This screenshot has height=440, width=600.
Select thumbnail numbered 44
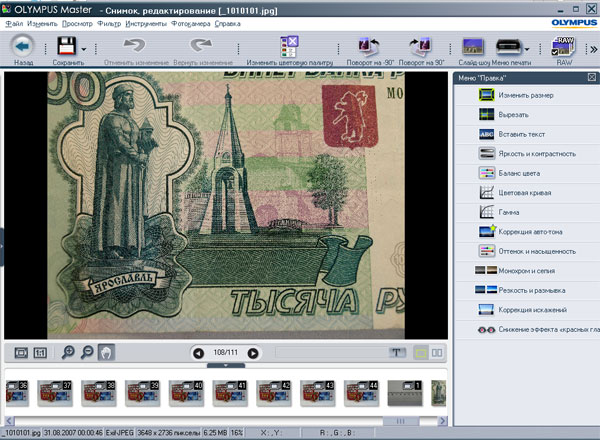coord(362,393)
